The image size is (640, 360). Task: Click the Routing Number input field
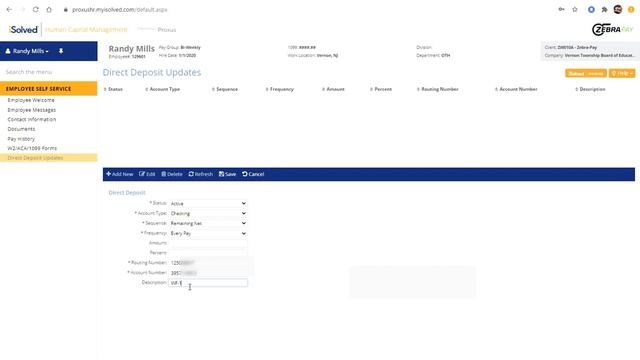tap(208, 263)
